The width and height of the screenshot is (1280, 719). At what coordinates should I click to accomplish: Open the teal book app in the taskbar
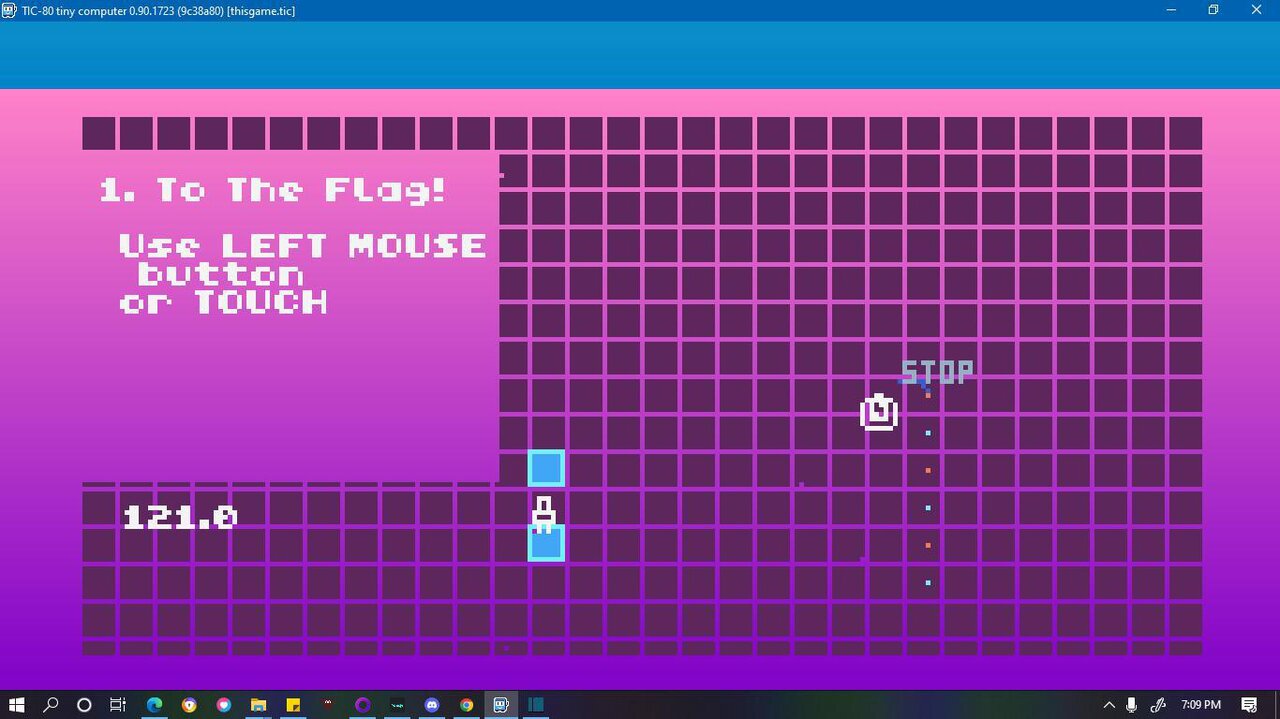click(536, 705)
